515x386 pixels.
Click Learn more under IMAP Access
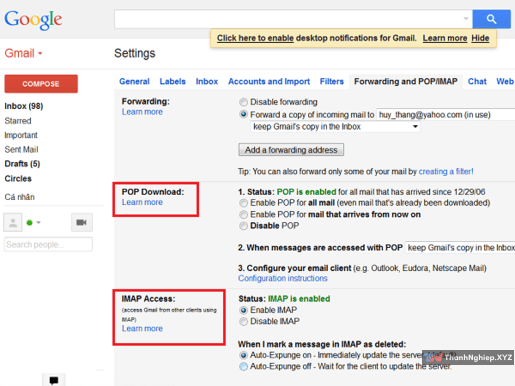(142, 328)
